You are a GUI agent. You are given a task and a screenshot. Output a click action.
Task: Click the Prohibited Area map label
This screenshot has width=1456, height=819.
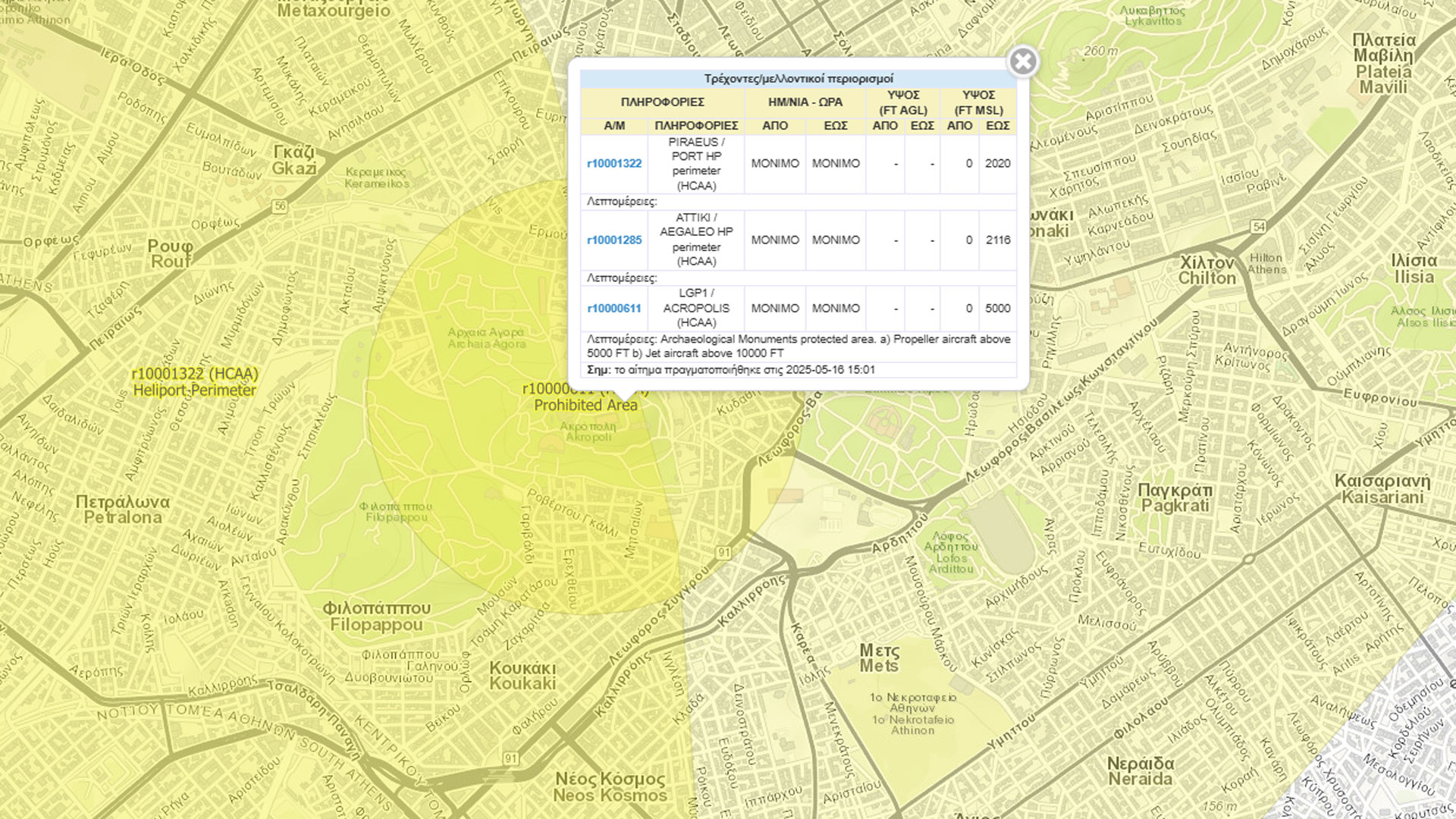click(585, 406)
